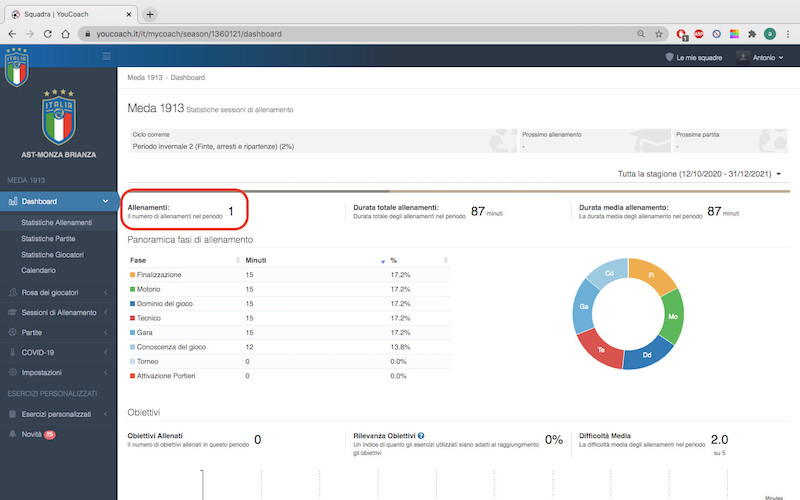Open the red AdBlock extension icon
Image resolution: width=800 pixels, height=500 pixels.
click(698, 34)
